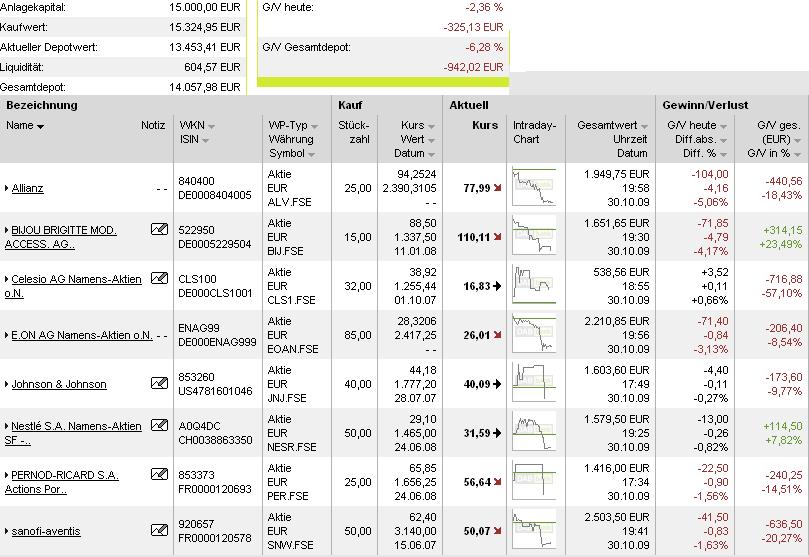Open the Celesio intraday chart thumbnail
Image resolution: width=809 pixels, height=557 pixels.
[x=534, y=285]
